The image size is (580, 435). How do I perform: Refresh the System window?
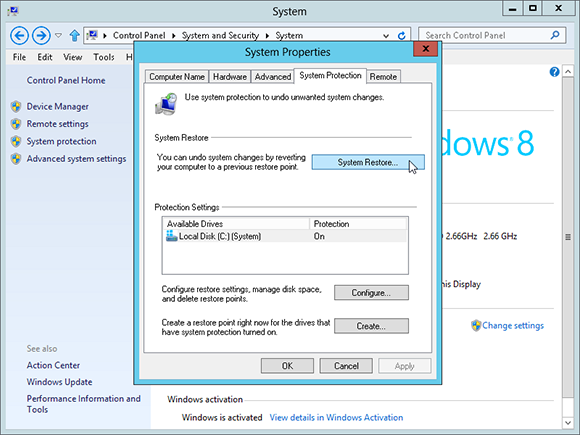click(401, 36)
